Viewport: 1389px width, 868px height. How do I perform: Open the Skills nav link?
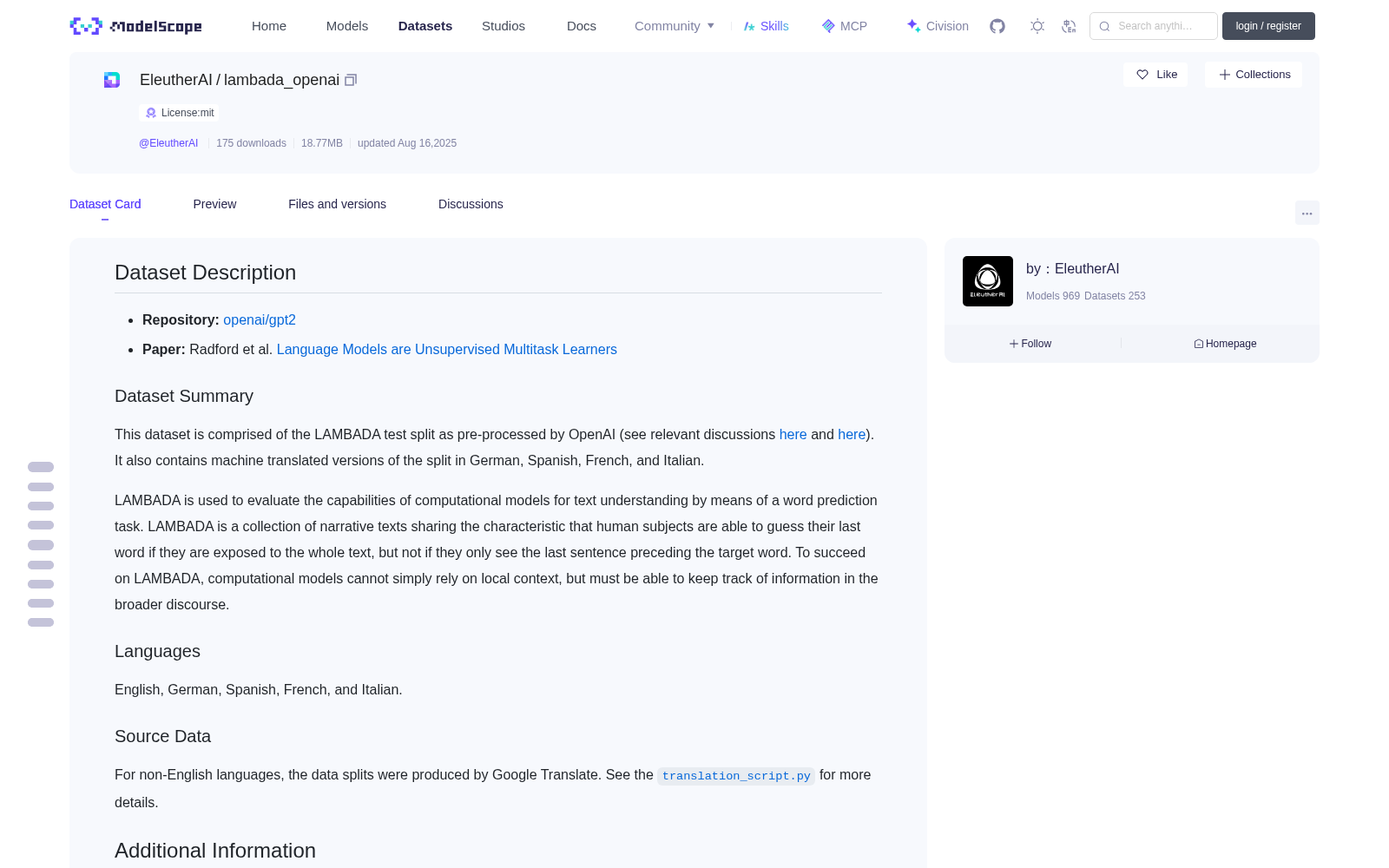[x=766, y=26]
